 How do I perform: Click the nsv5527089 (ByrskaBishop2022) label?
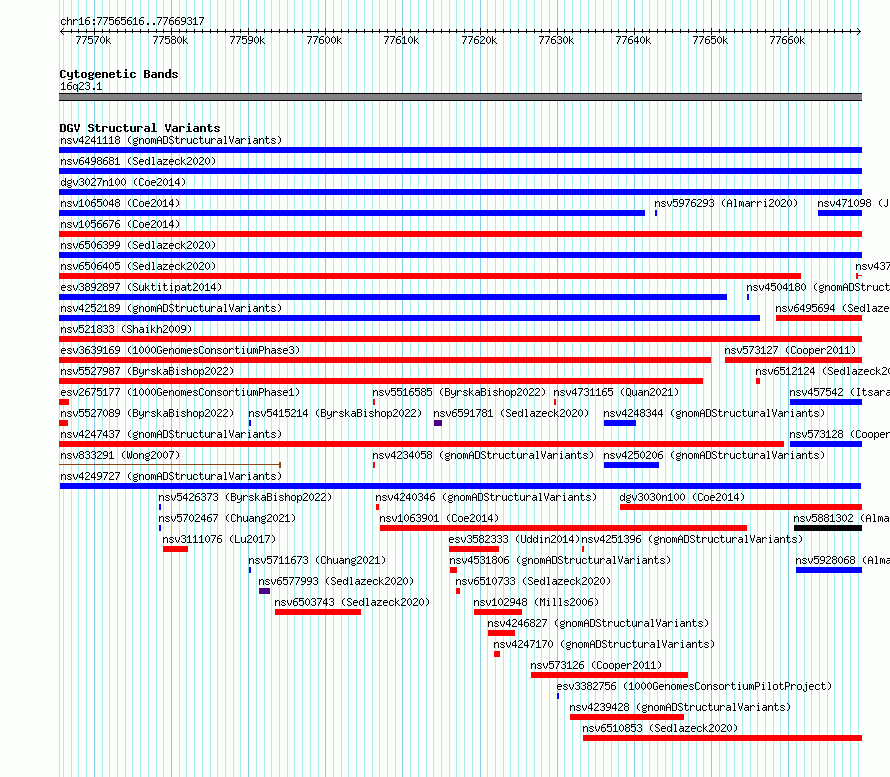147,413
